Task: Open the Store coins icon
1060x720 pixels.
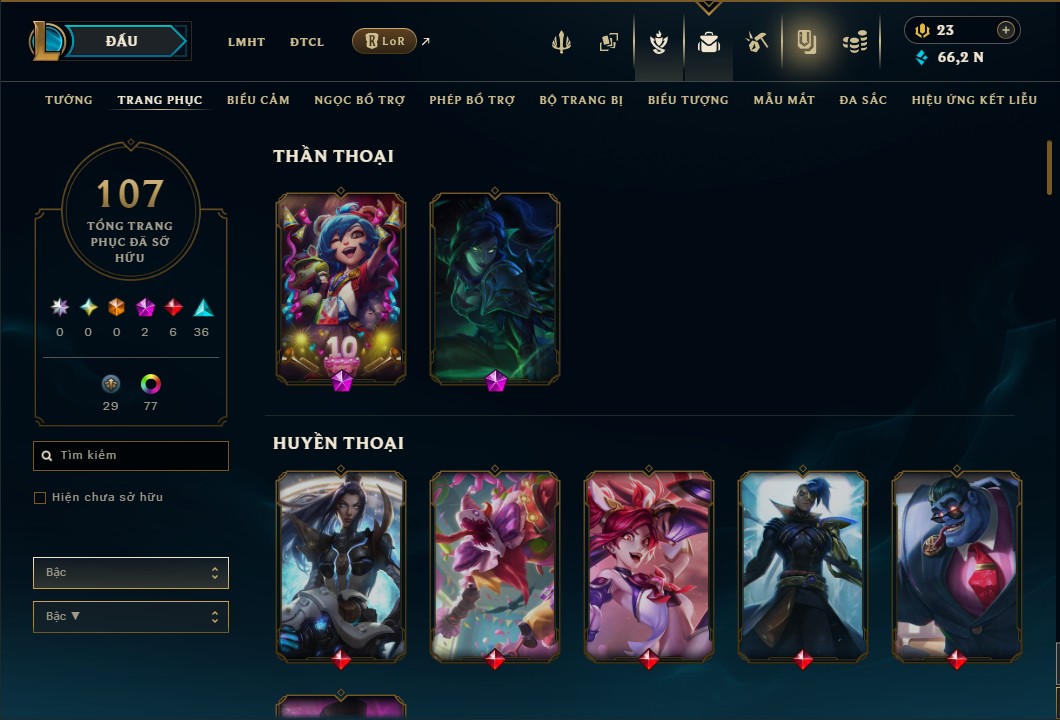Action: pos(855,42)
